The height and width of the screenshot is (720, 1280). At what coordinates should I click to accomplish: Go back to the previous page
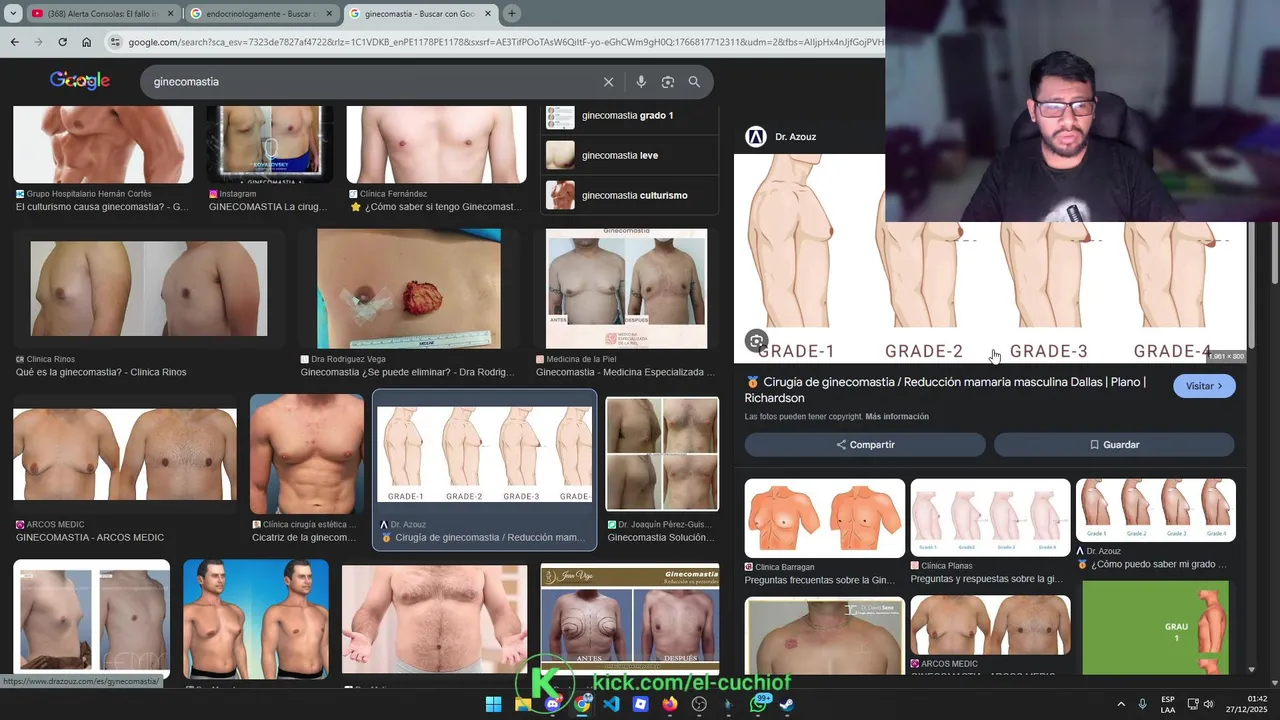pyautogui.click(x=14, y=42)
